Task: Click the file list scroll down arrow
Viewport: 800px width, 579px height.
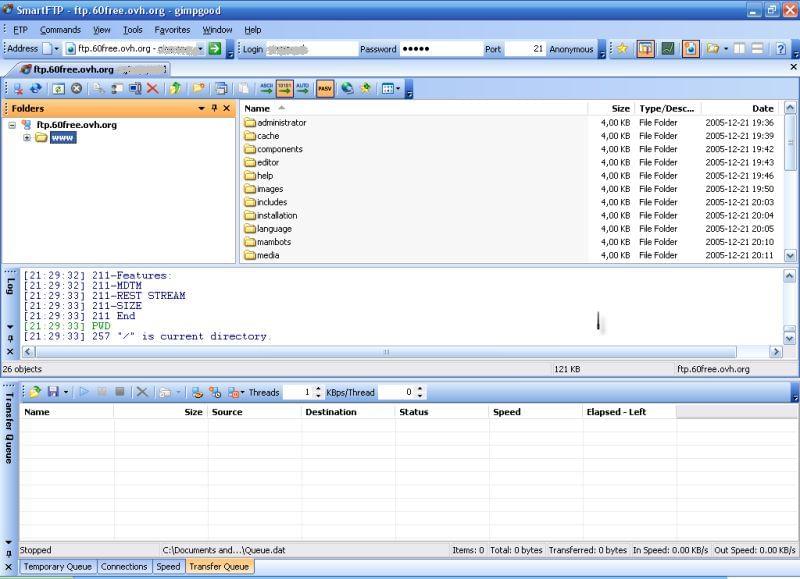Action: coord(790,255)
